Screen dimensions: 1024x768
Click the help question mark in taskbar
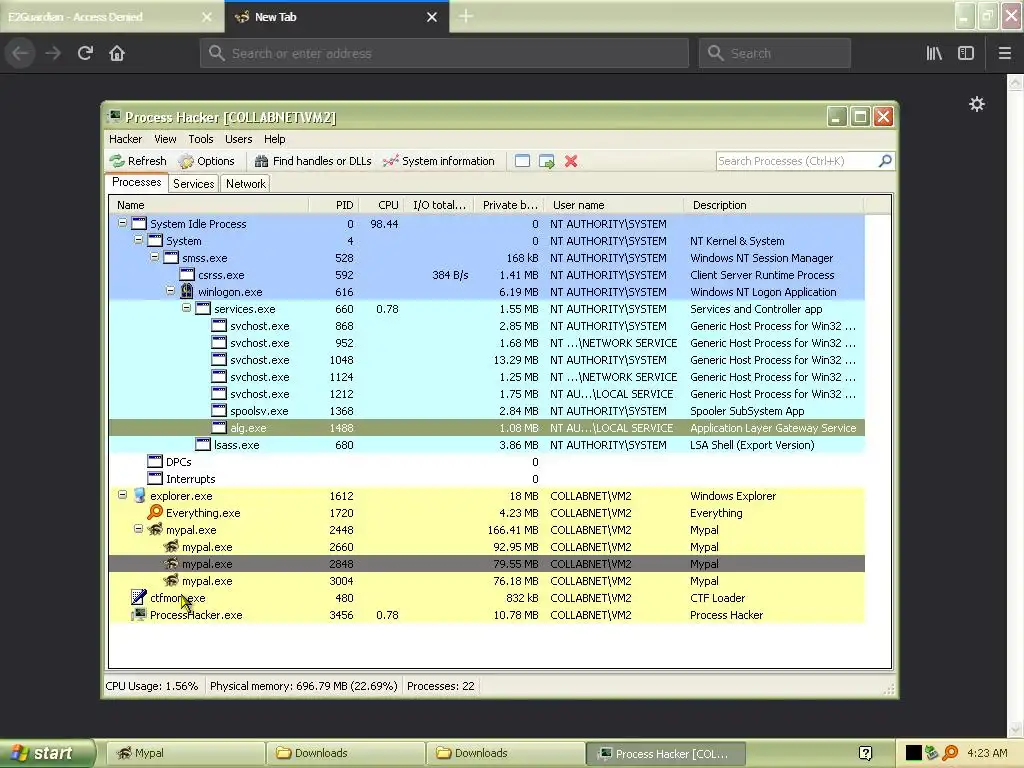point(865,753)
